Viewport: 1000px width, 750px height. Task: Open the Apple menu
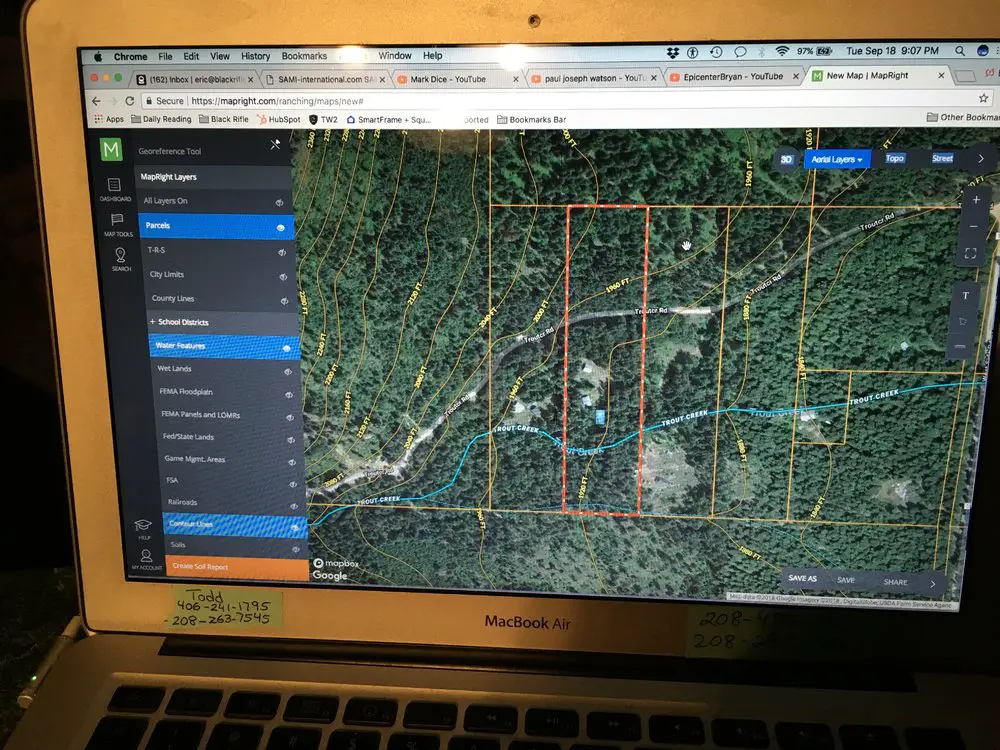pyautogui.click(x=98, y=57)
